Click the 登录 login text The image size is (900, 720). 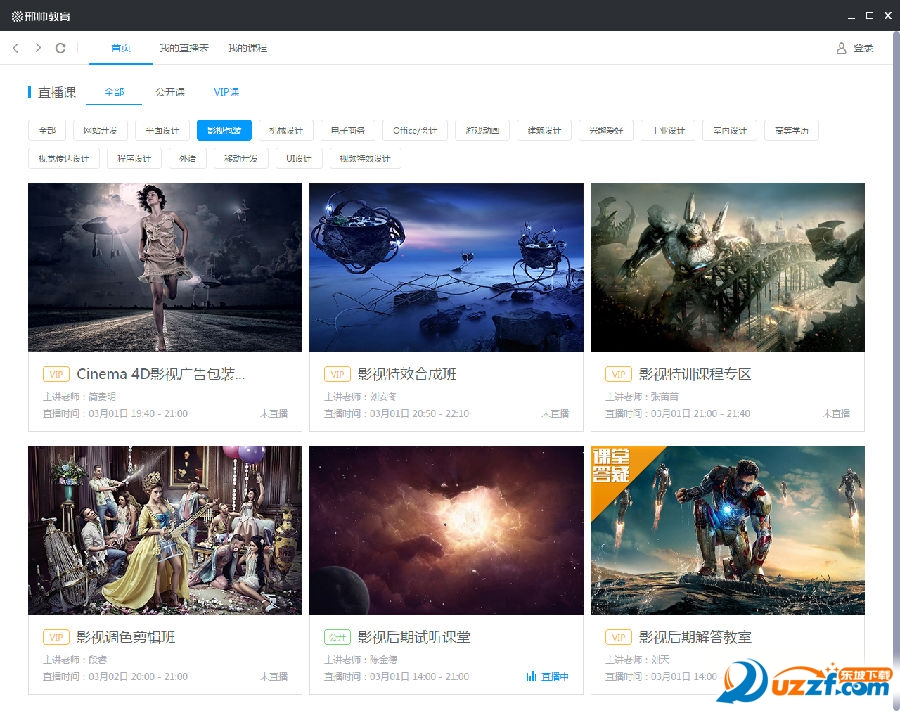click(863, 48)
